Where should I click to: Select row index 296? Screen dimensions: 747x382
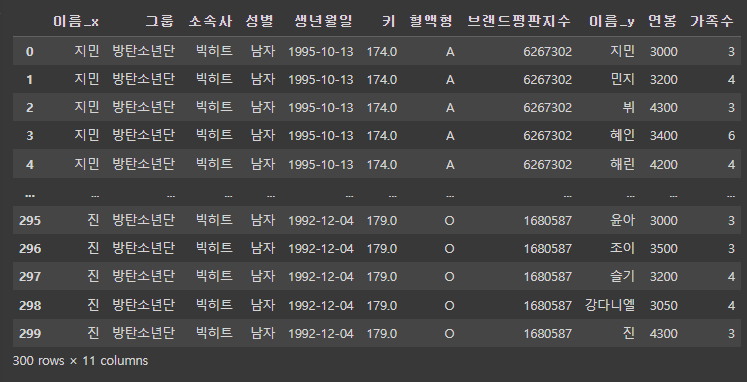pyautogui.click(x=30, y=249)
